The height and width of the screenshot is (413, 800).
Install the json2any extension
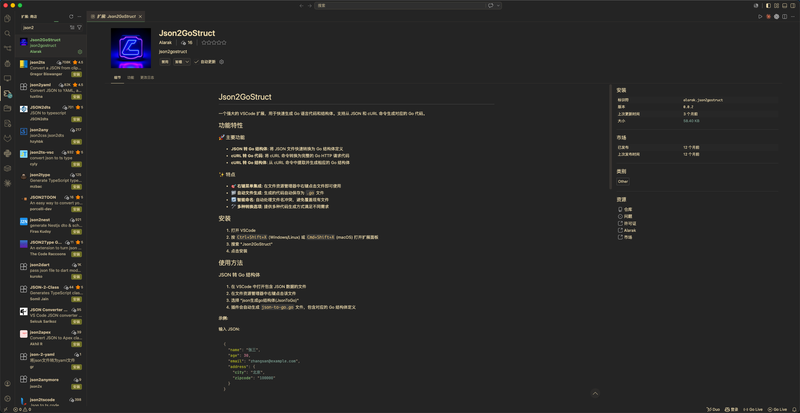[x=77, y=141]
